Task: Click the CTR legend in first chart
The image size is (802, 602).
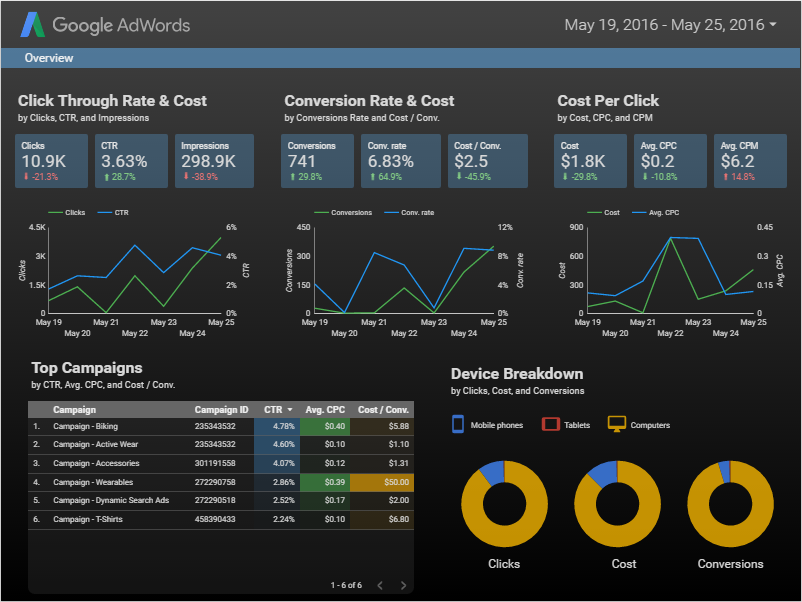Action: click(113, 212)
